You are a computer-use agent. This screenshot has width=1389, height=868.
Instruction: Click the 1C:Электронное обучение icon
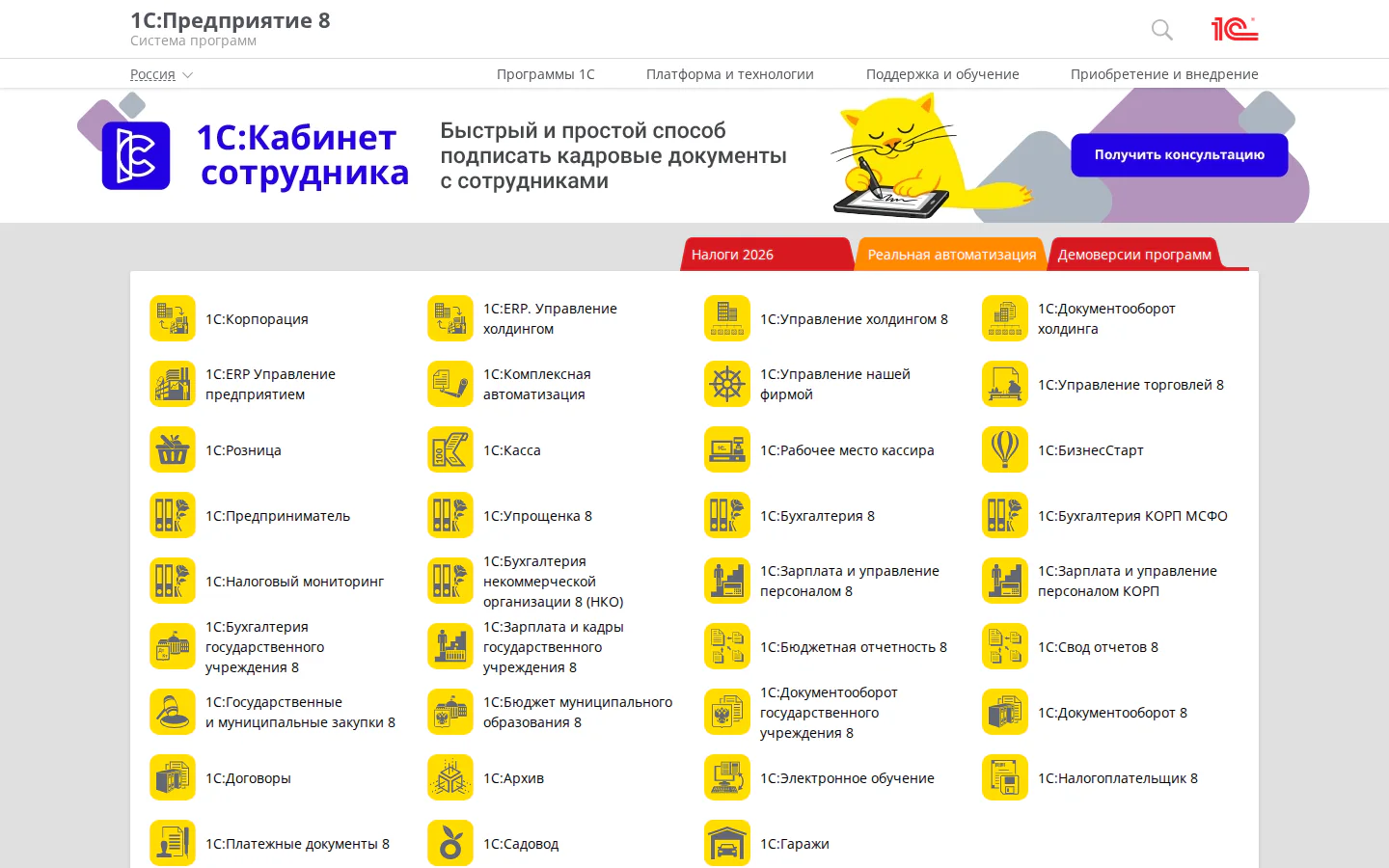point(727,777)
